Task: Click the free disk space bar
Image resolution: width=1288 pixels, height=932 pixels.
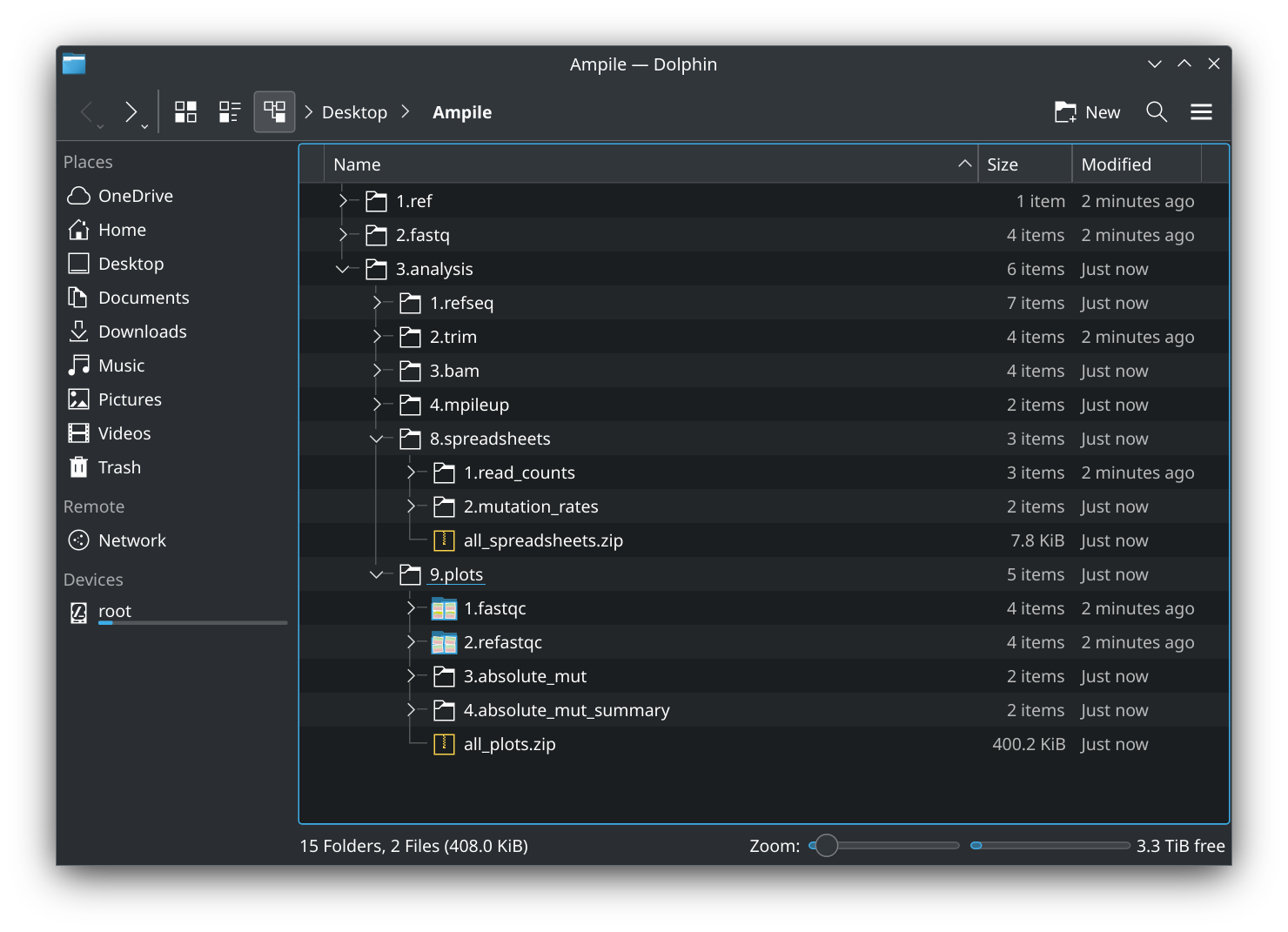Action: pyautogui.click(x=1050, y=845)
